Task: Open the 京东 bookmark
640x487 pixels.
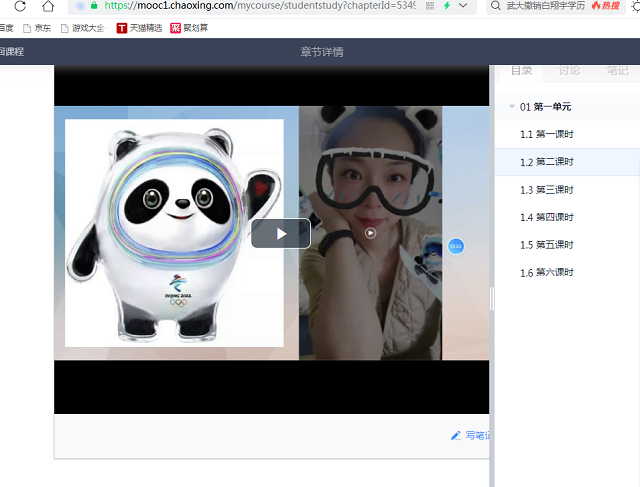Action: [37, 28]
